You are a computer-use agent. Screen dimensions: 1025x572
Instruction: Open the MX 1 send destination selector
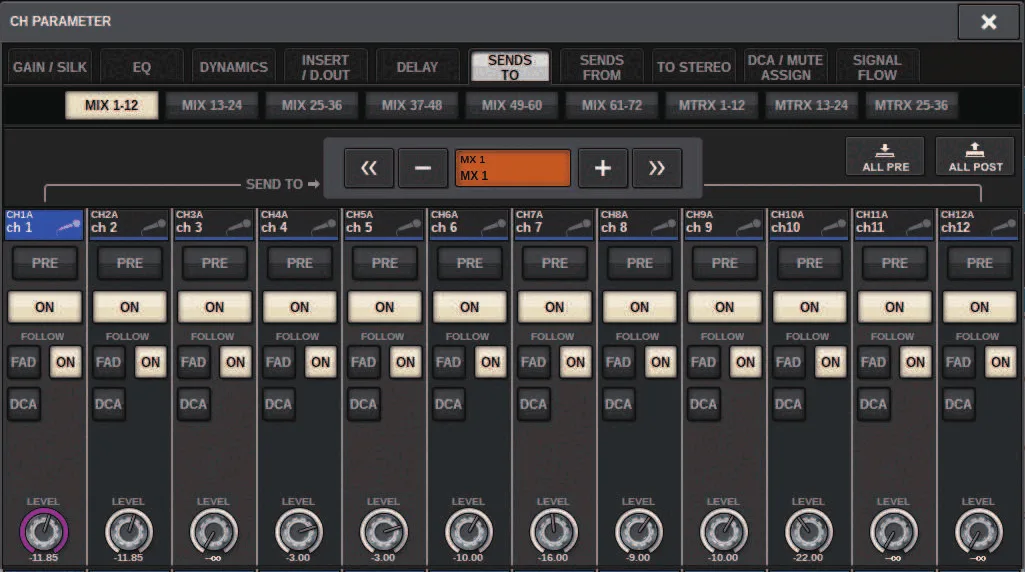pos(512,168)
